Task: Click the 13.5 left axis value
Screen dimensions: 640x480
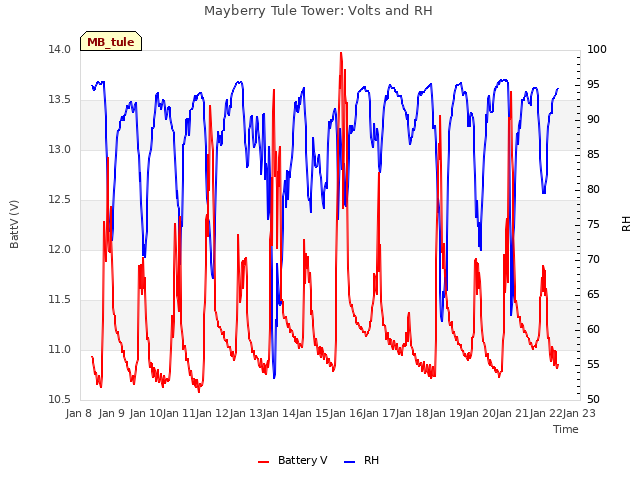Action: coord(60,100)
